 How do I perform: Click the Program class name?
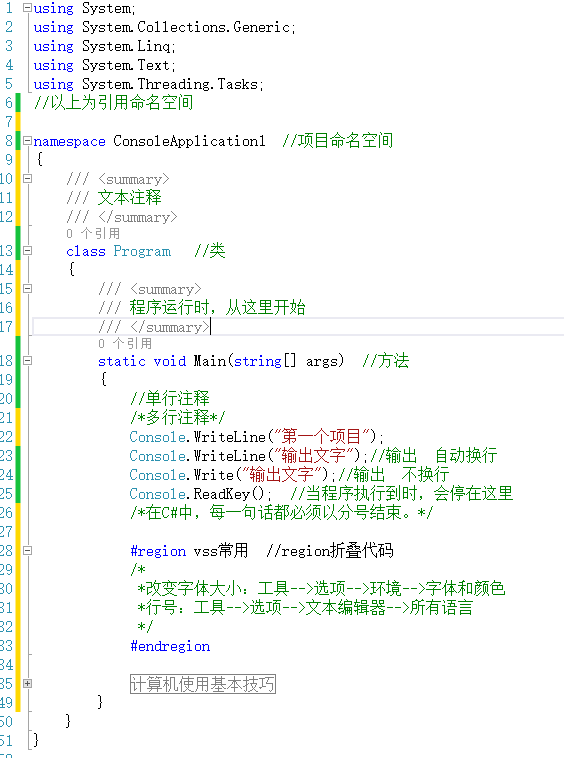[x=142, y=251]
